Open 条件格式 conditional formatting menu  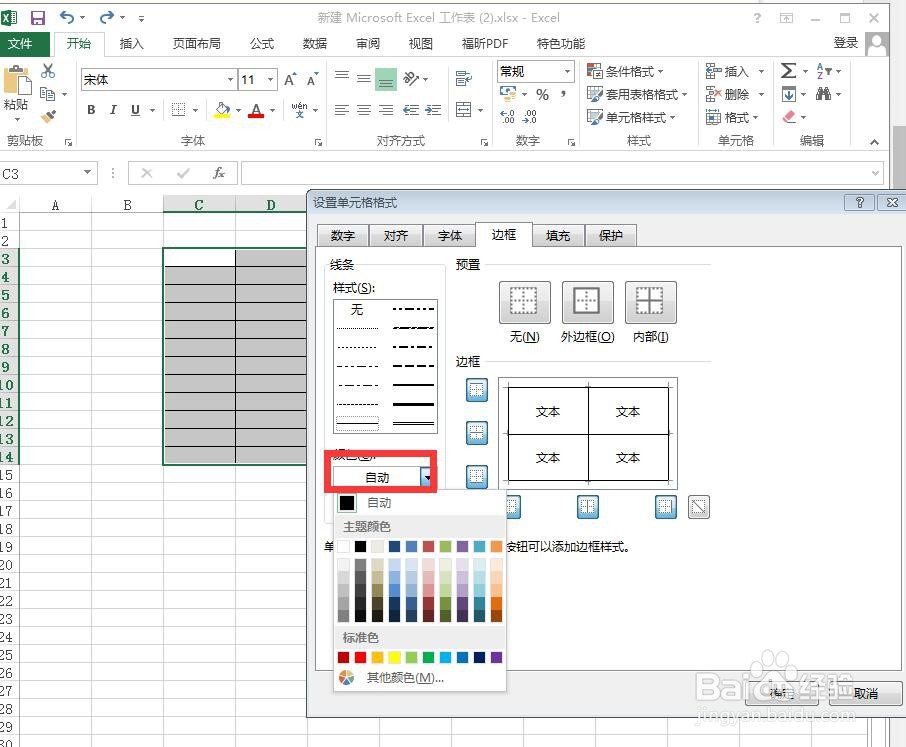(x=625, y=72)
